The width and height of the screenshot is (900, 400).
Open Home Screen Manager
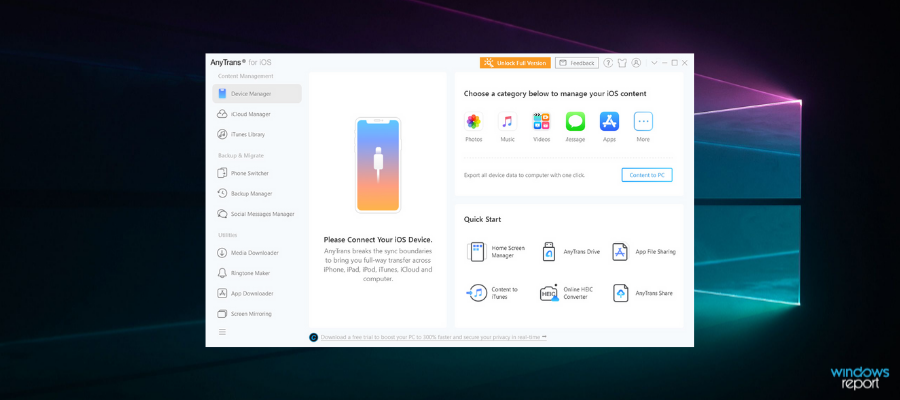pos(496,252)
